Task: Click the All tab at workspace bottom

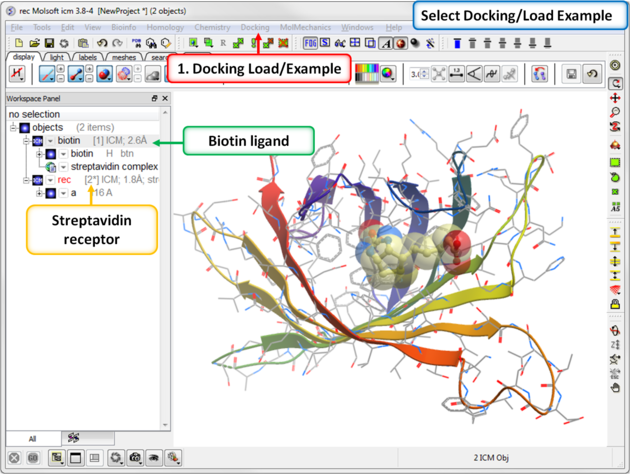Action: (32, 439)
